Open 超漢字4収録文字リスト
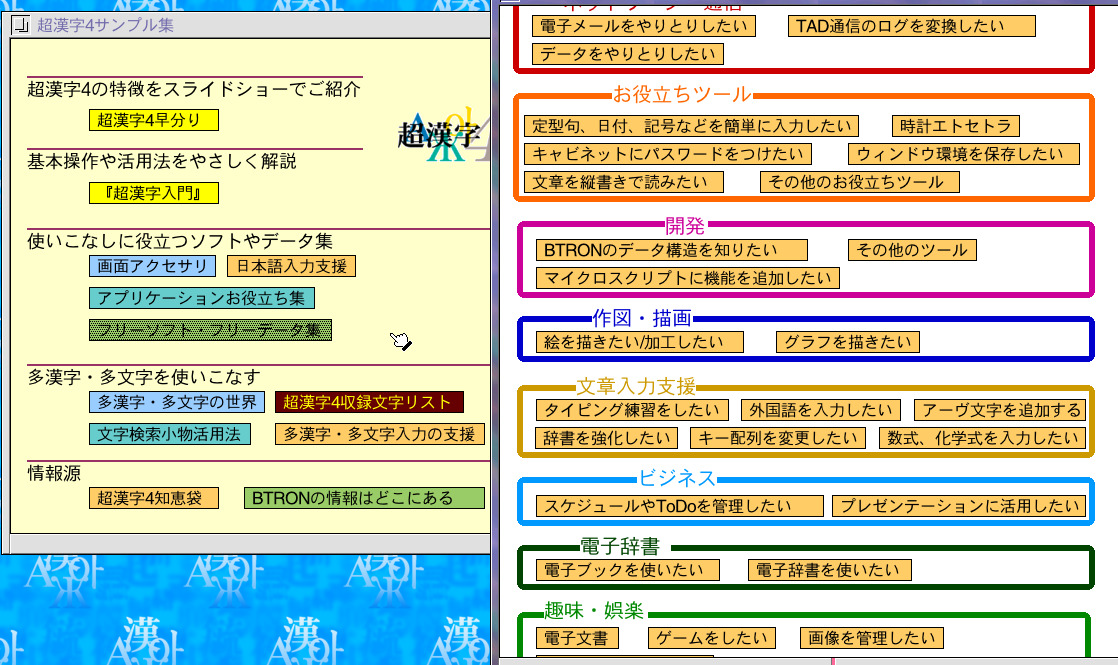 369,402
